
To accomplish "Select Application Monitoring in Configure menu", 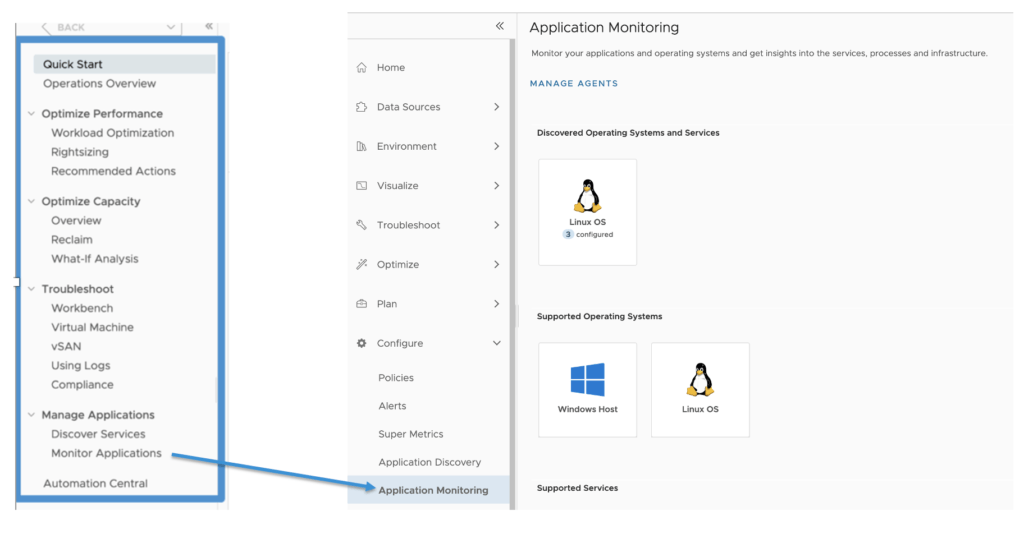I will pyautogui.click(x=433, y=490).
